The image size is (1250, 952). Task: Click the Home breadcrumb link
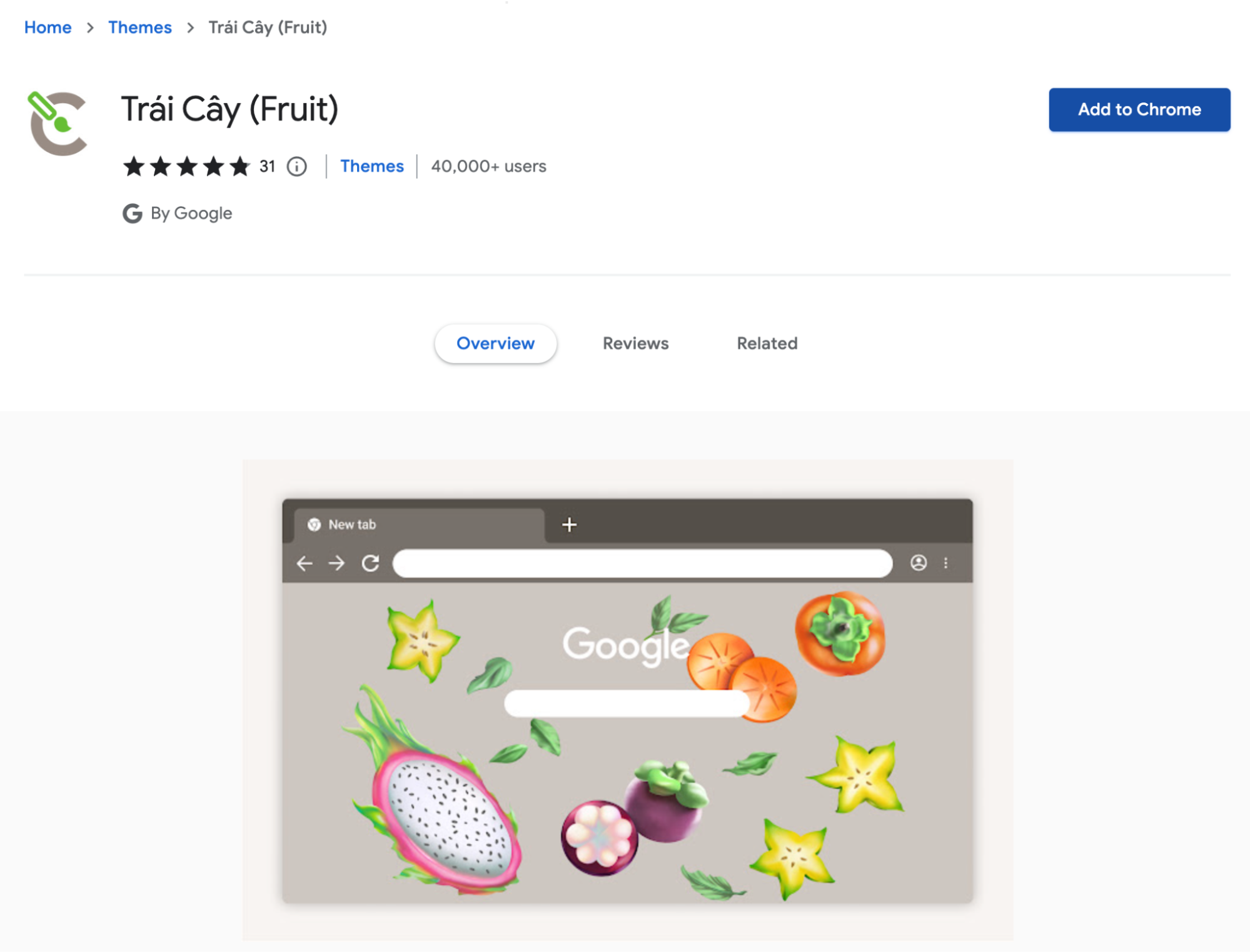(47, 27)
